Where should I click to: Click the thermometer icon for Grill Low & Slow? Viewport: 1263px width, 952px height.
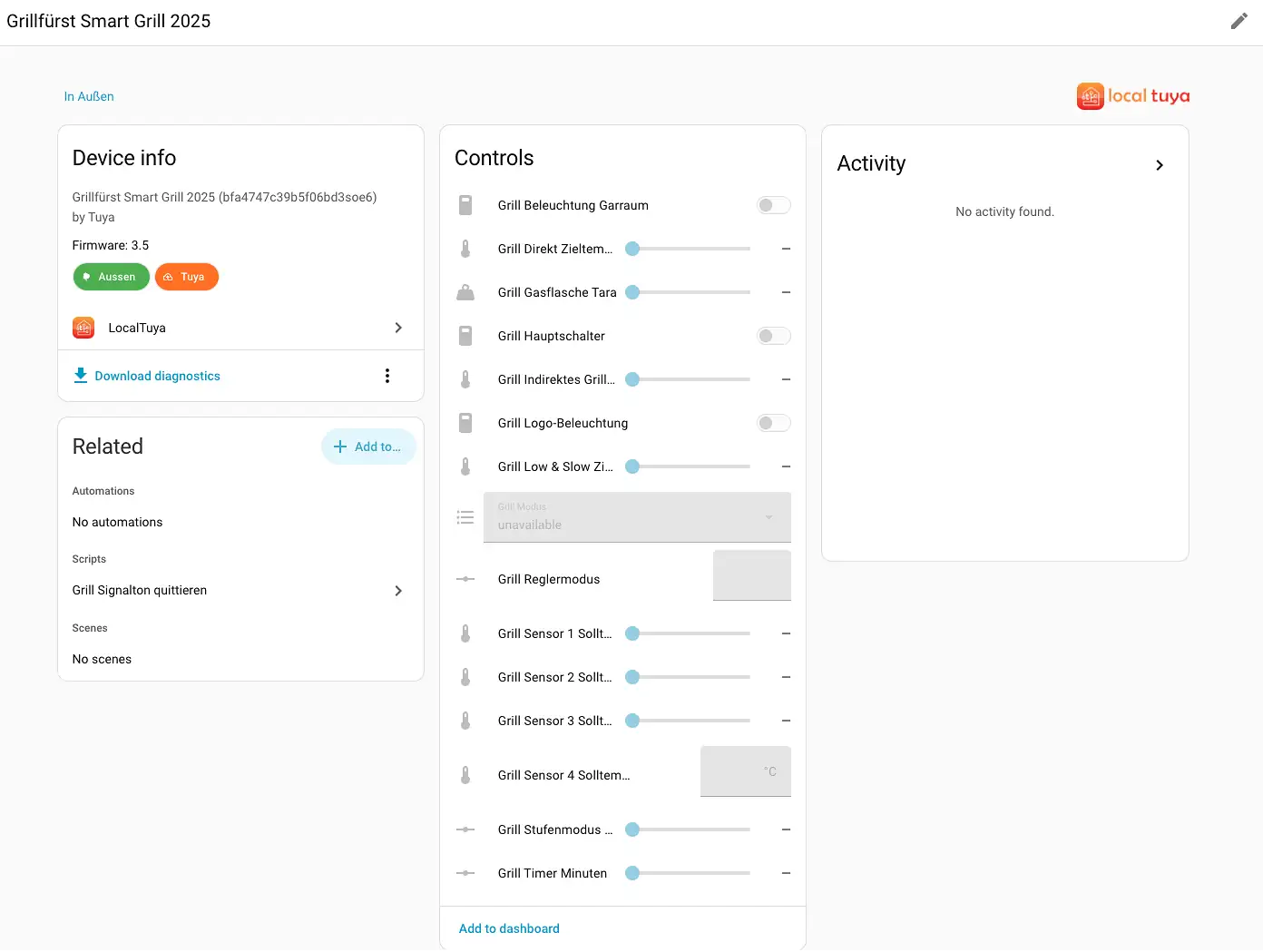click(465, 466)
